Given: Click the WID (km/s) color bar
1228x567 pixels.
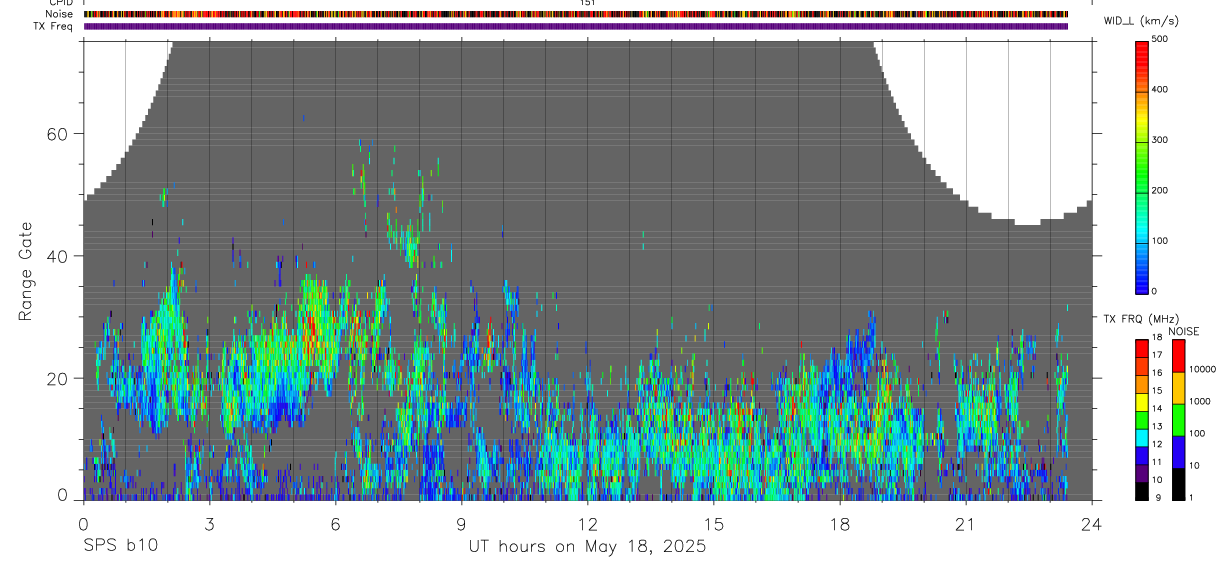Looking at the screenshot, I should tap(1142, 166).
